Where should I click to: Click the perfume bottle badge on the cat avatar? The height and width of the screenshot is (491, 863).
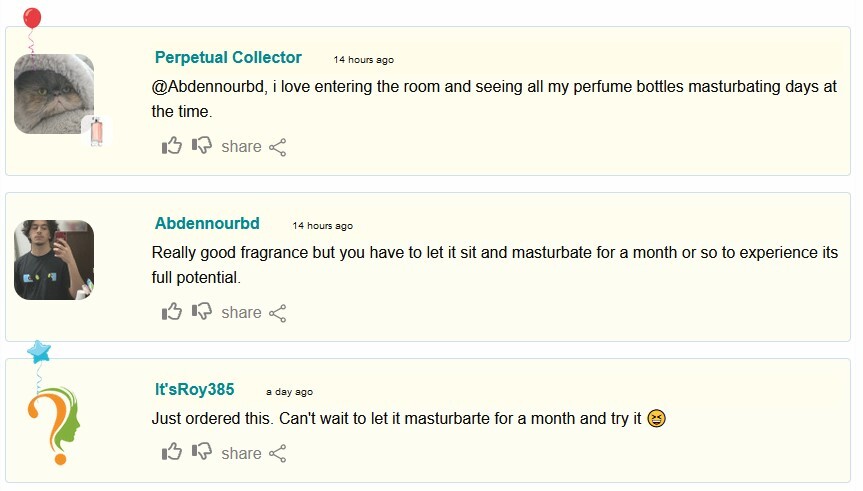pyautogui.click(x=96, y=132)
